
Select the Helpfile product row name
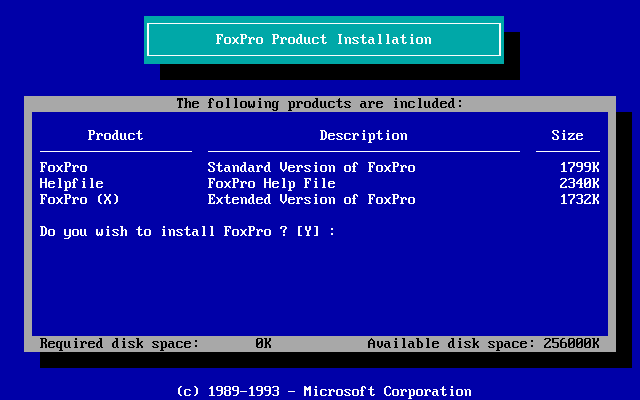click(x=71, y=184)
